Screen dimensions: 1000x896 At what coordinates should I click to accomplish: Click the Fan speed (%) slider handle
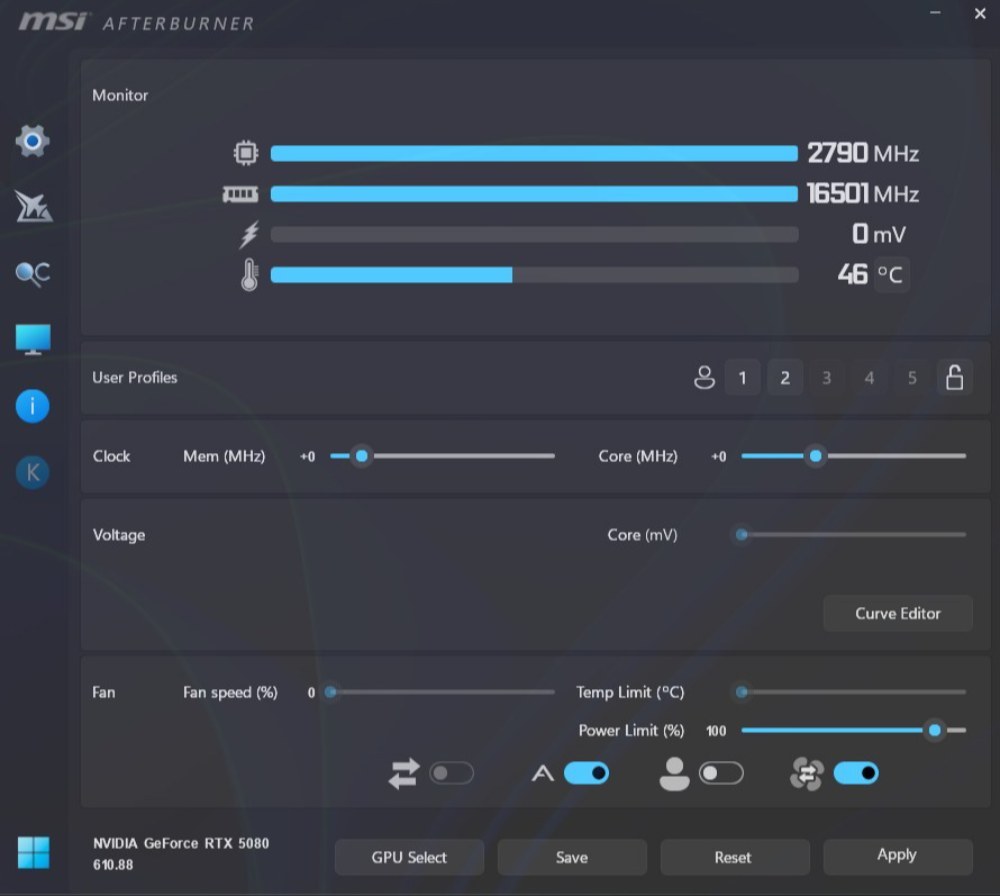(330, 692)
